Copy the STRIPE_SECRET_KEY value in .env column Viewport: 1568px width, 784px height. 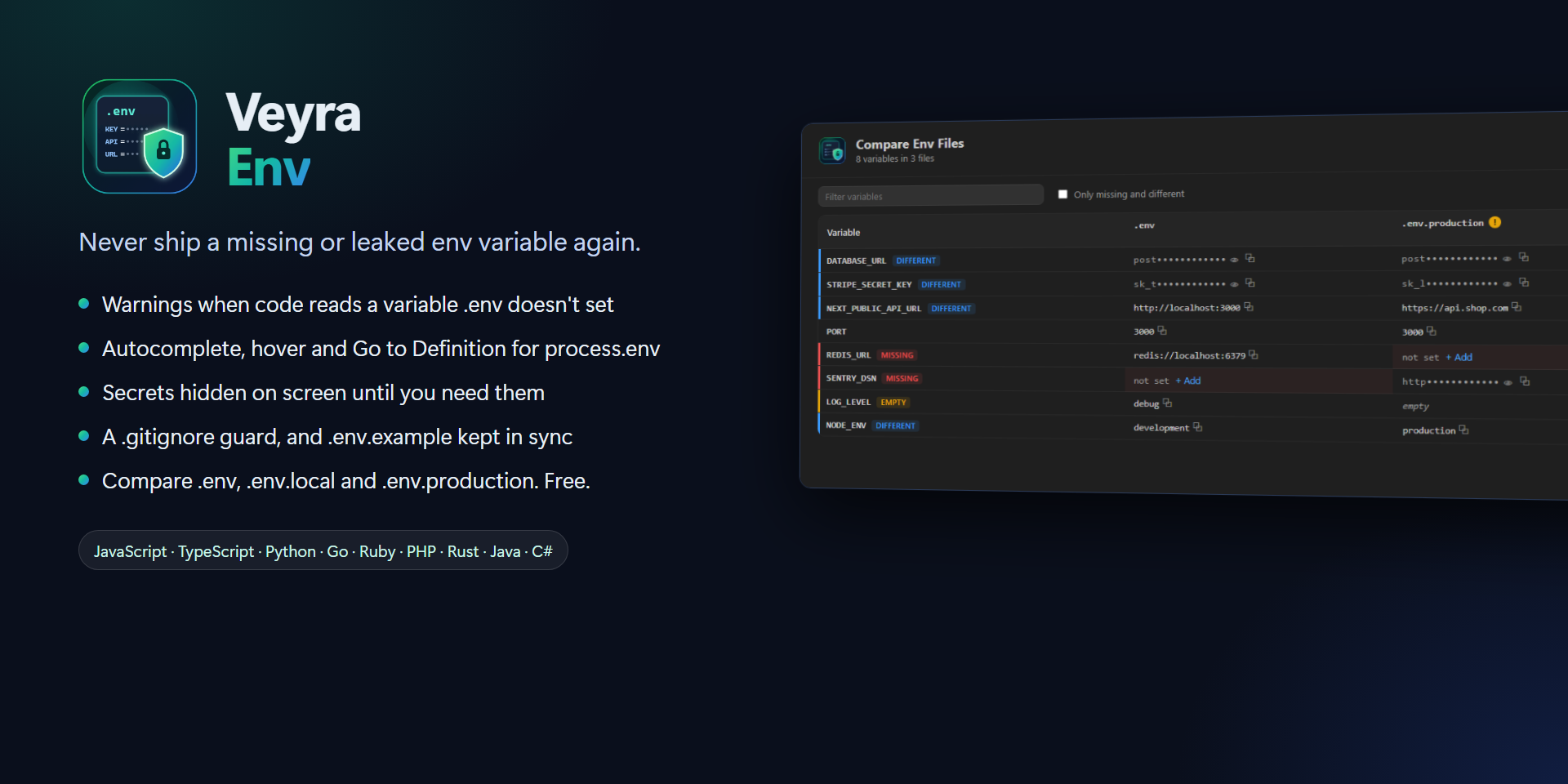(1249, 283)
